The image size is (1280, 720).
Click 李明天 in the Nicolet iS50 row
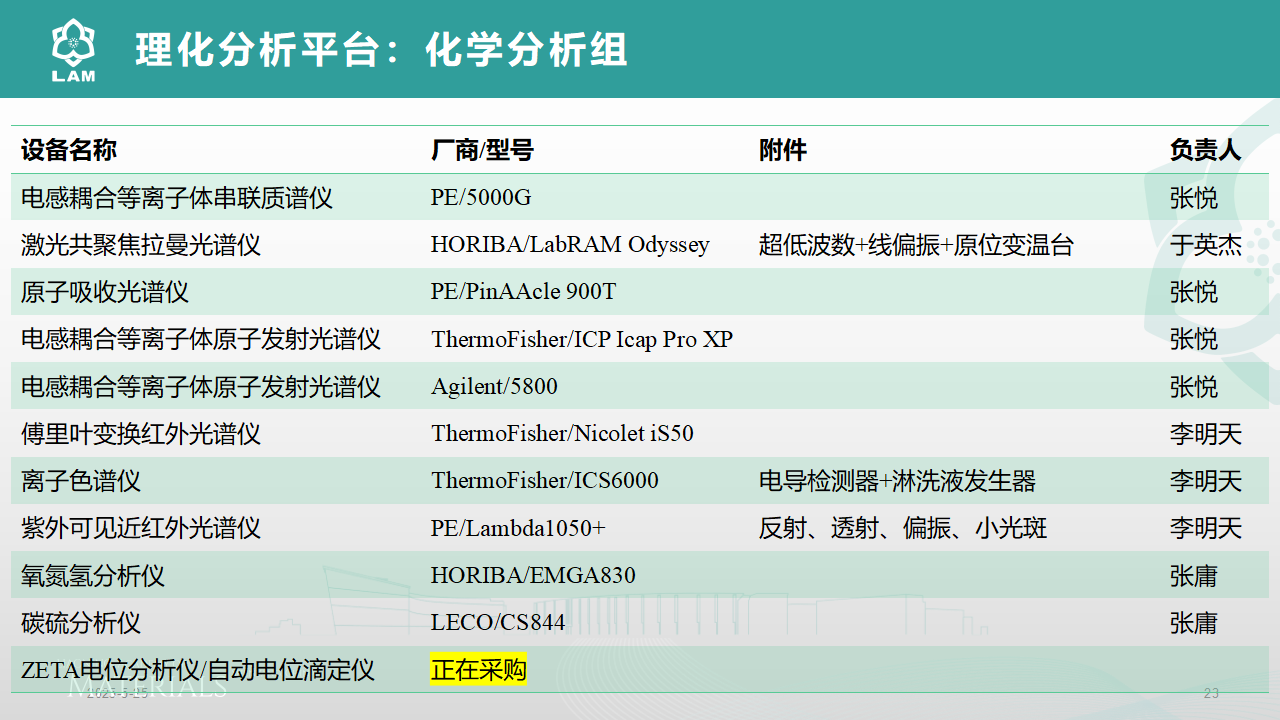click(x=1206, y=434)
